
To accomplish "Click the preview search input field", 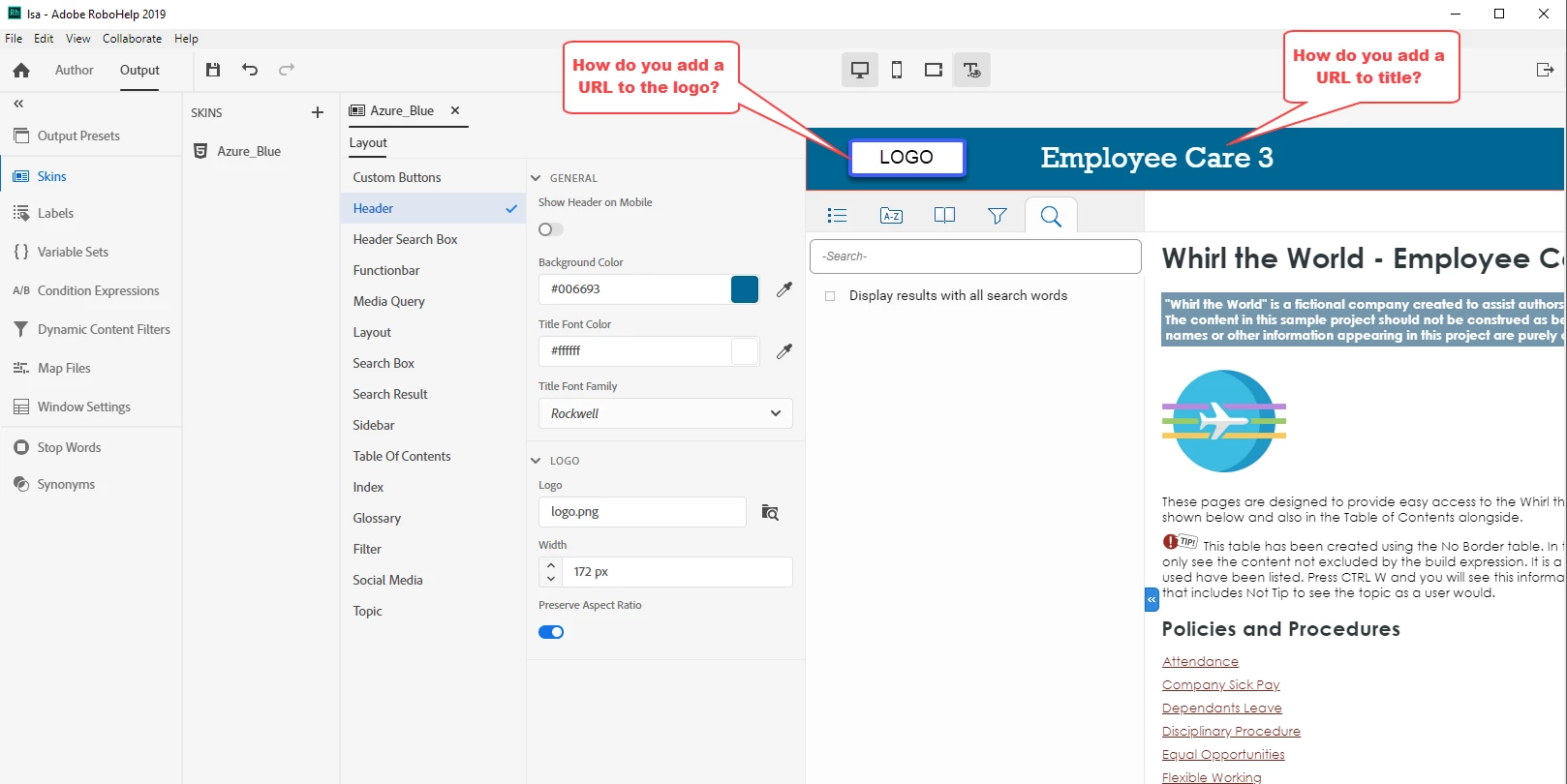I will coord(975,256).
